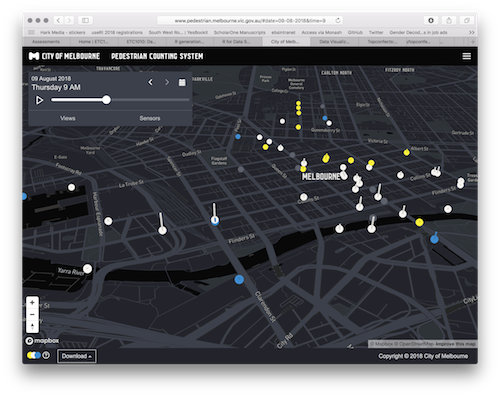
Task: Open the Sensors panel tab
Action: point(150,118)
